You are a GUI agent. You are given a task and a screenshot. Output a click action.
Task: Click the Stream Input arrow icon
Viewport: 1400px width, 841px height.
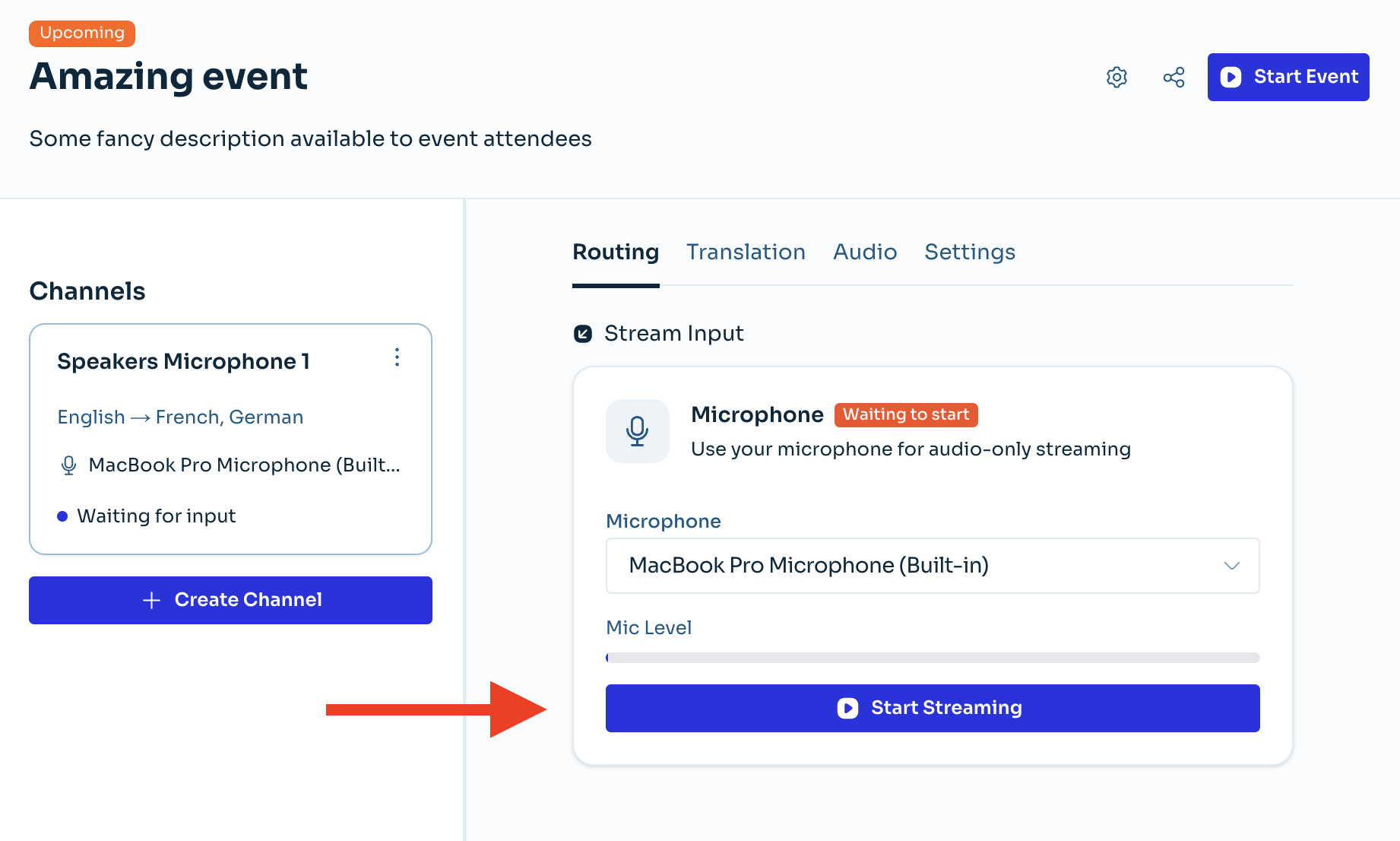(x=583, y=334)
